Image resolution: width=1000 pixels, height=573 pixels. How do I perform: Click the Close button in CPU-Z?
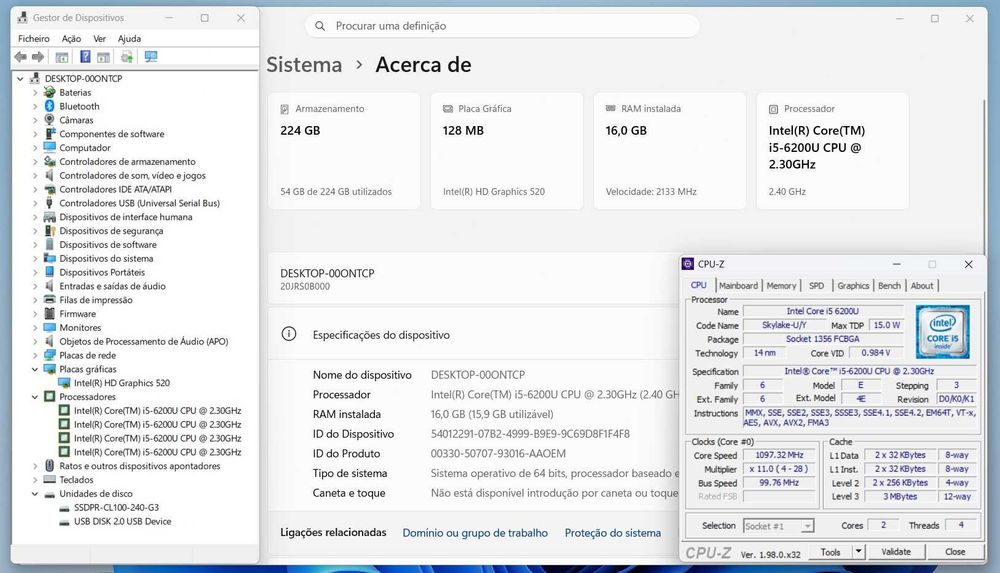(955, 551)
